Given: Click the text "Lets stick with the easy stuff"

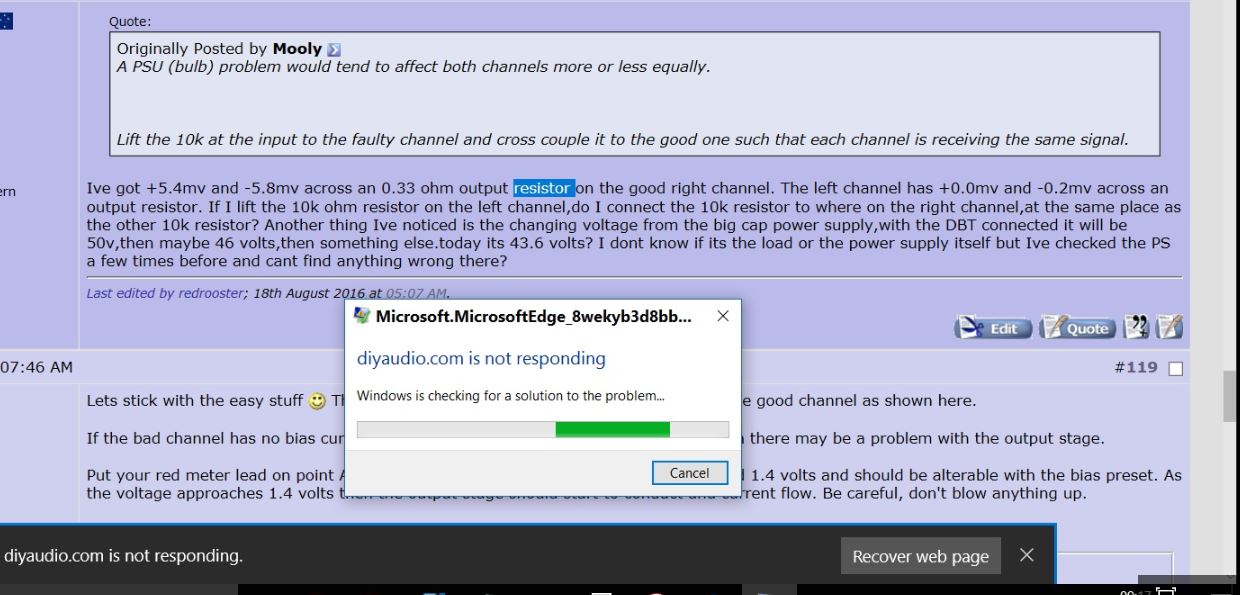Looking at the screenshot, I should (x=194, y=402).
